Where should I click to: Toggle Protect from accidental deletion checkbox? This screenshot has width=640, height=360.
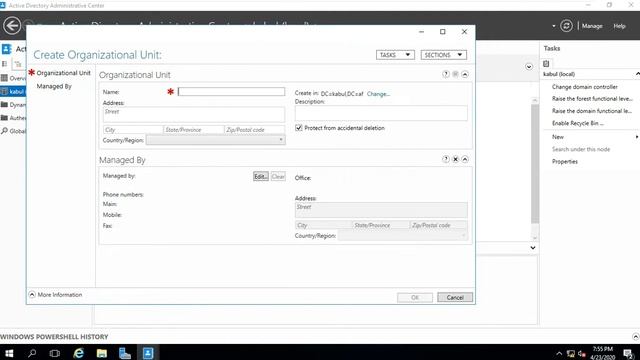299,128
